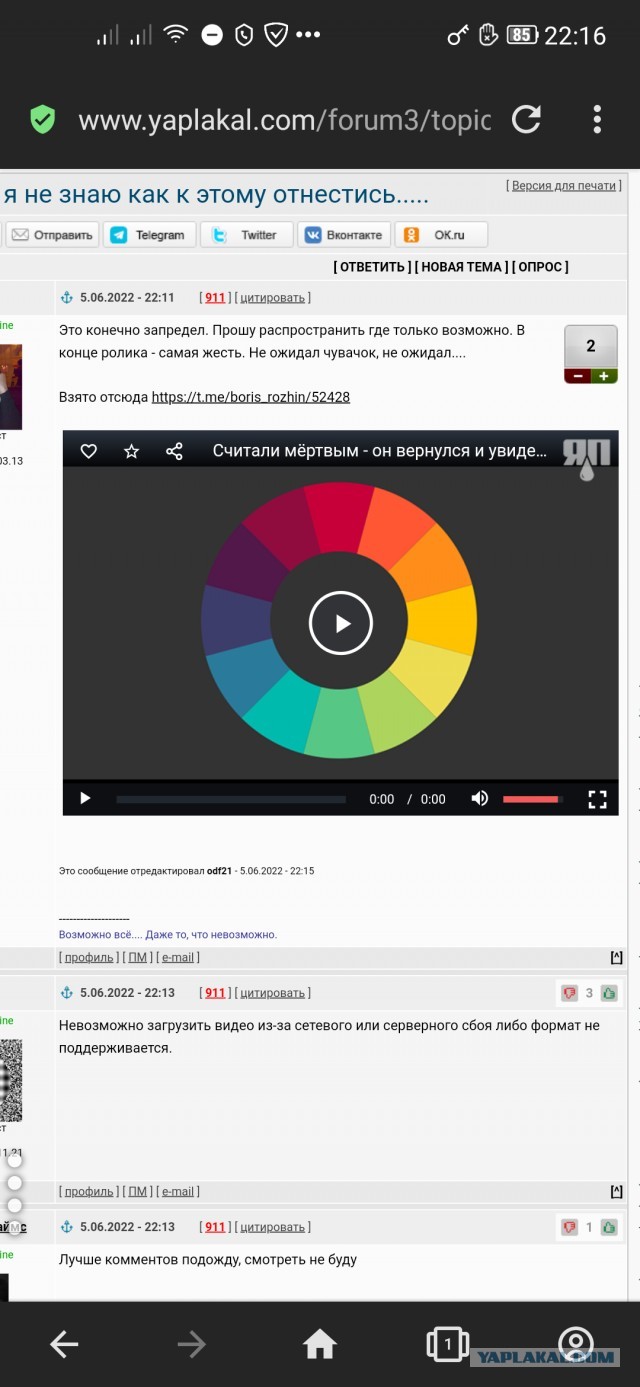Thumbs down the 'Невозможно загрузить' post
The image size is (640, 1387).
click(x=569, y=993)
